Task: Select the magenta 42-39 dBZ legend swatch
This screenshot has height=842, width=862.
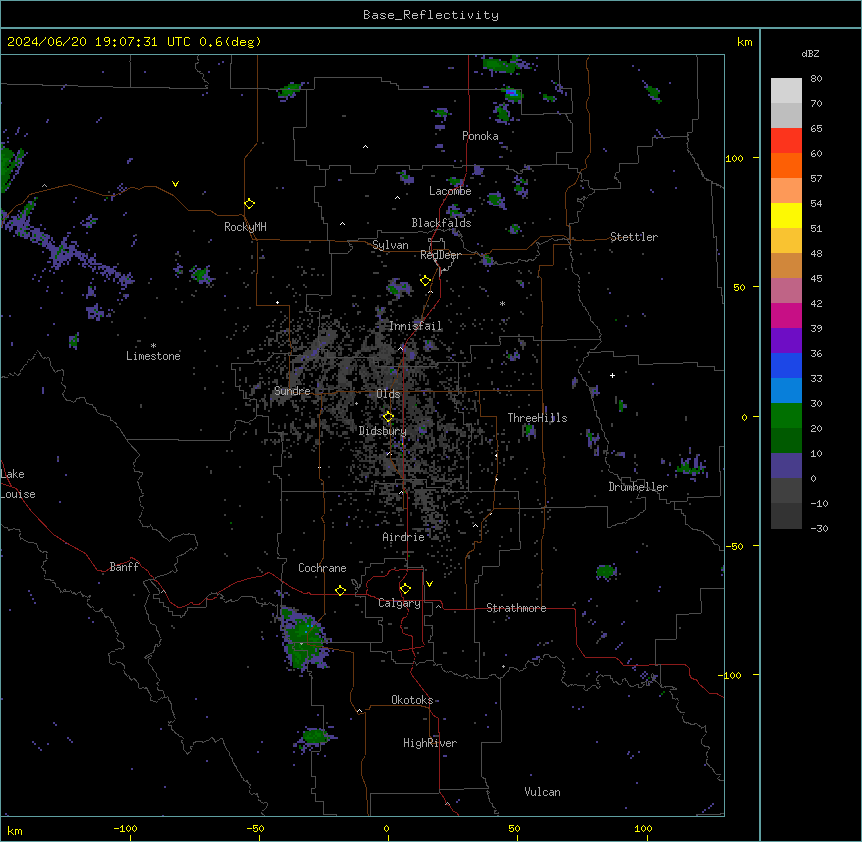Action: point(786,315)
